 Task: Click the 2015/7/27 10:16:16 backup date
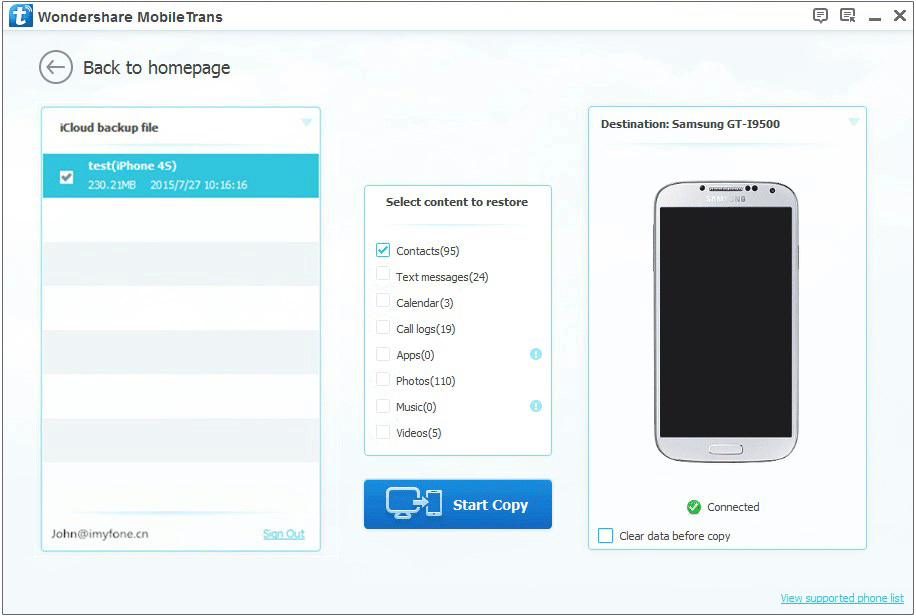click(x=199, y=185)
